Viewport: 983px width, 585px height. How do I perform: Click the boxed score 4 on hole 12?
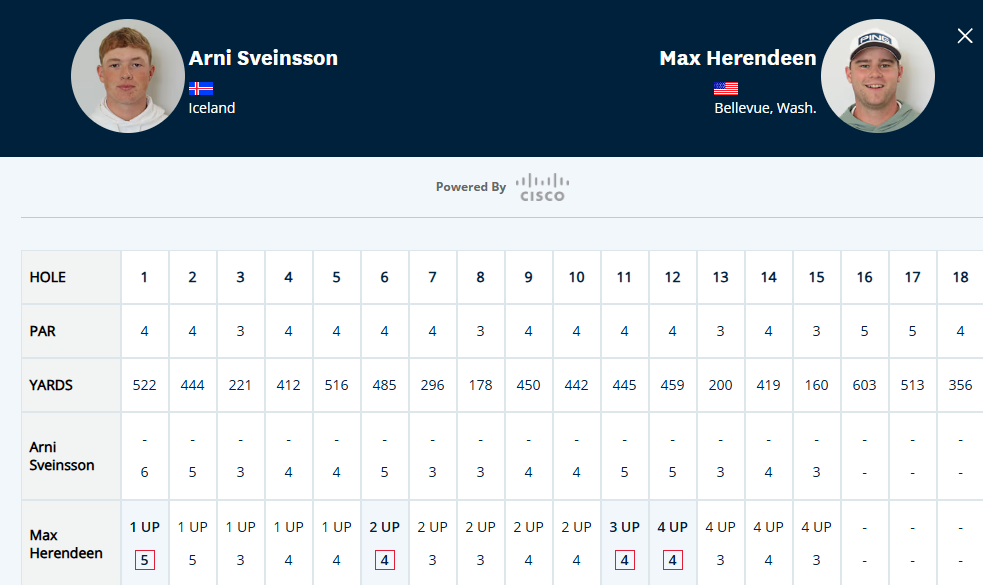coord(673,561)
